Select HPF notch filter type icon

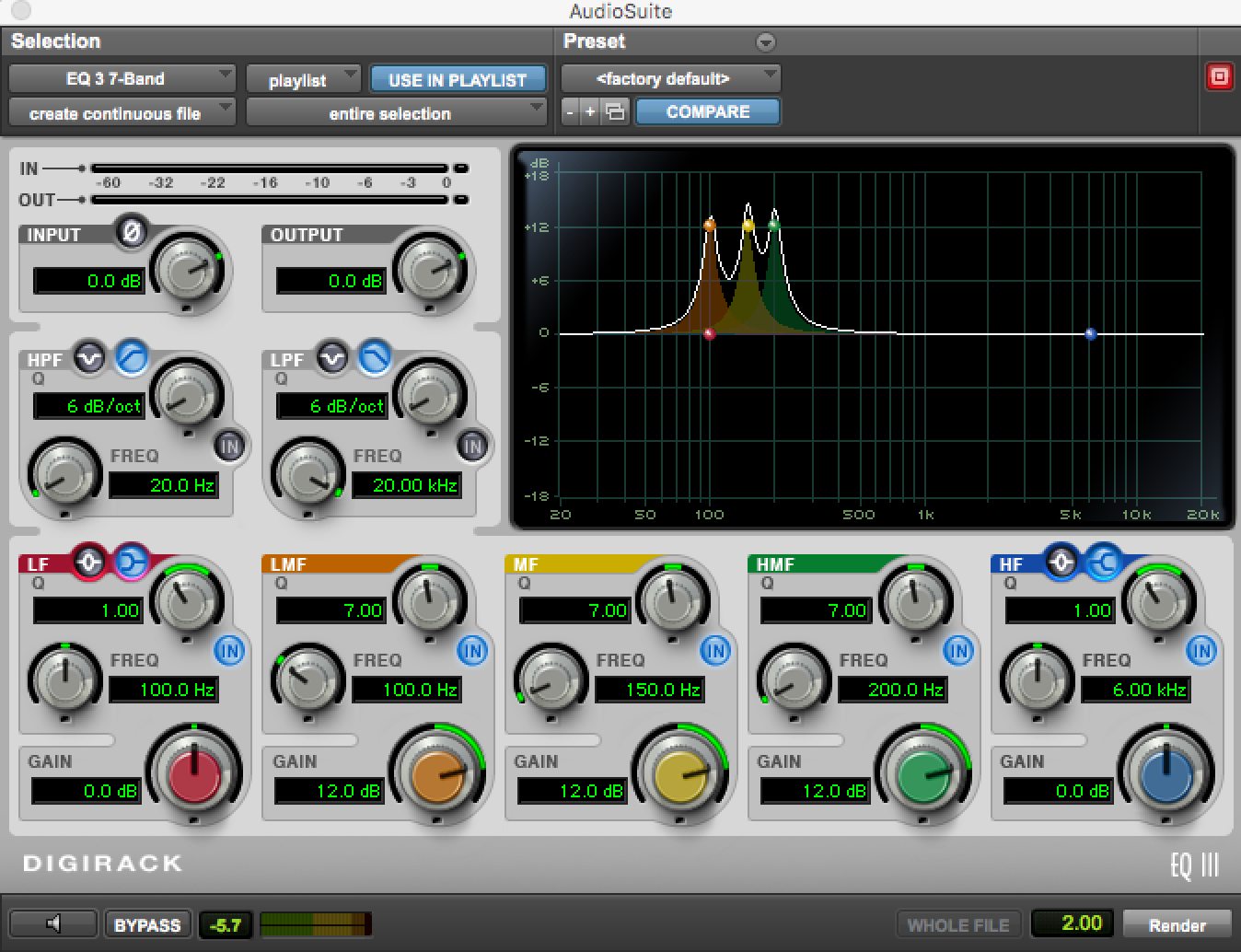coord(89,358)
